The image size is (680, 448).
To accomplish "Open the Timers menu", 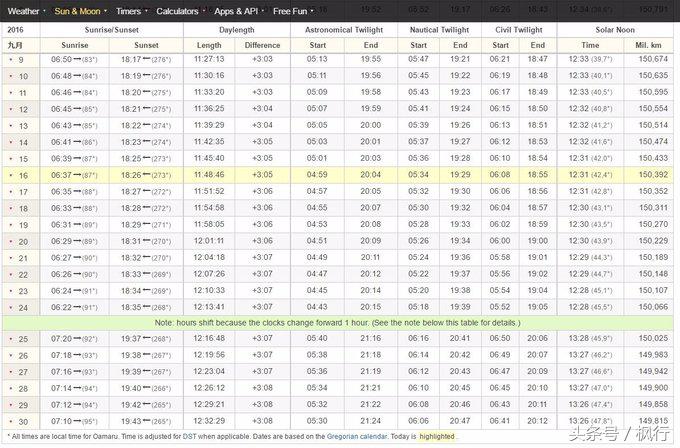I will click(x=128, y=11).
